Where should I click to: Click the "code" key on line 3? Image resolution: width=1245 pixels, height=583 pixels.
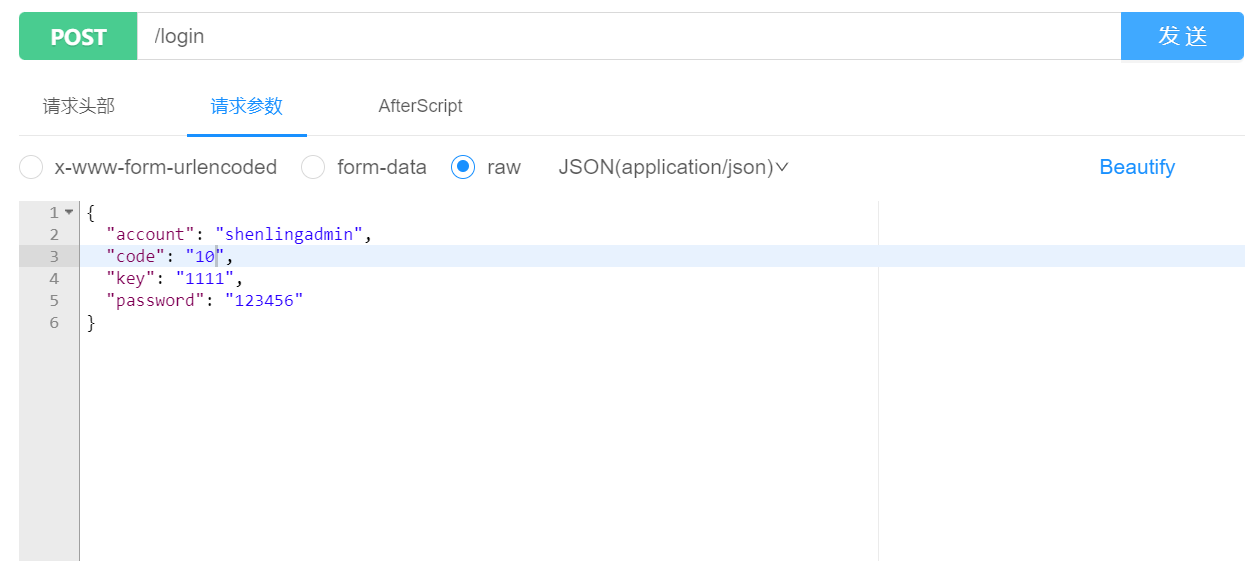135,256
